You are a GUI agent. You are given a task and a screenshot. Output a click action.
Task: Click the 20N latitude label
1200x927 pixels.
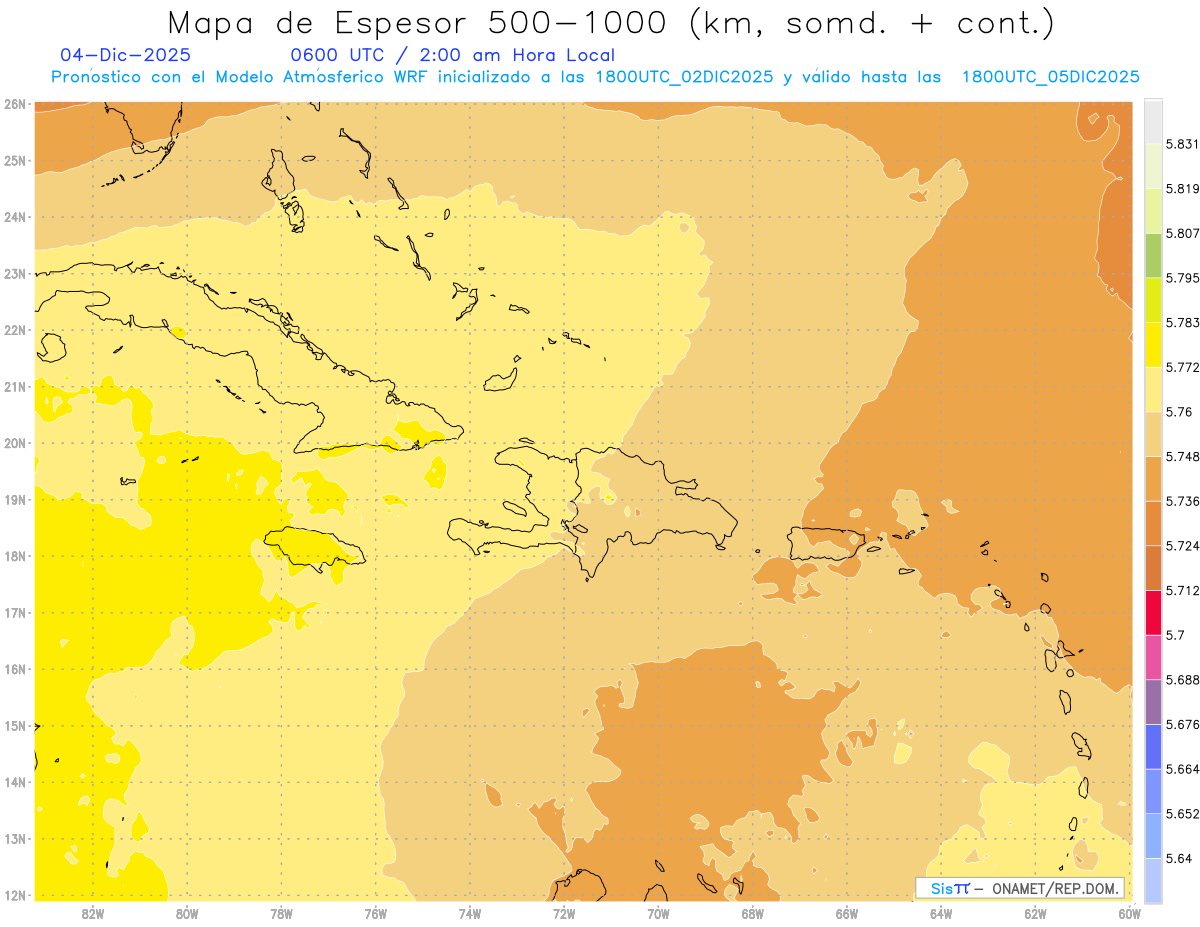14,443
